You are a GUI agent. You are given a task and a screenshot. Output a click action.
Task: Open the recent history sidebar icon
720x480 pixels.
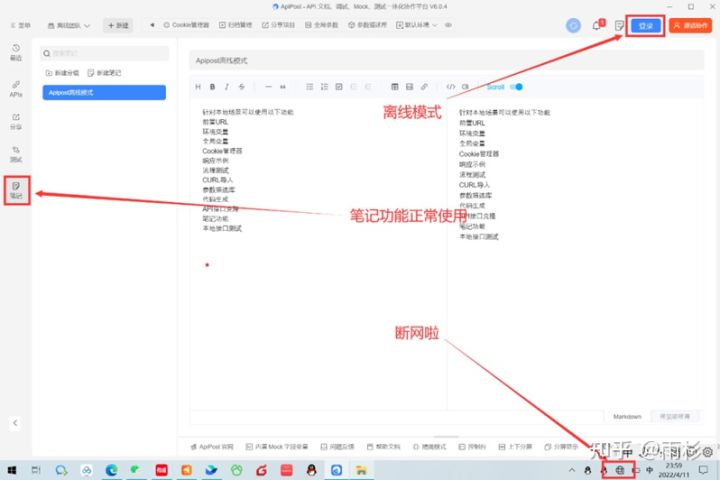click(x=16, y=52)
